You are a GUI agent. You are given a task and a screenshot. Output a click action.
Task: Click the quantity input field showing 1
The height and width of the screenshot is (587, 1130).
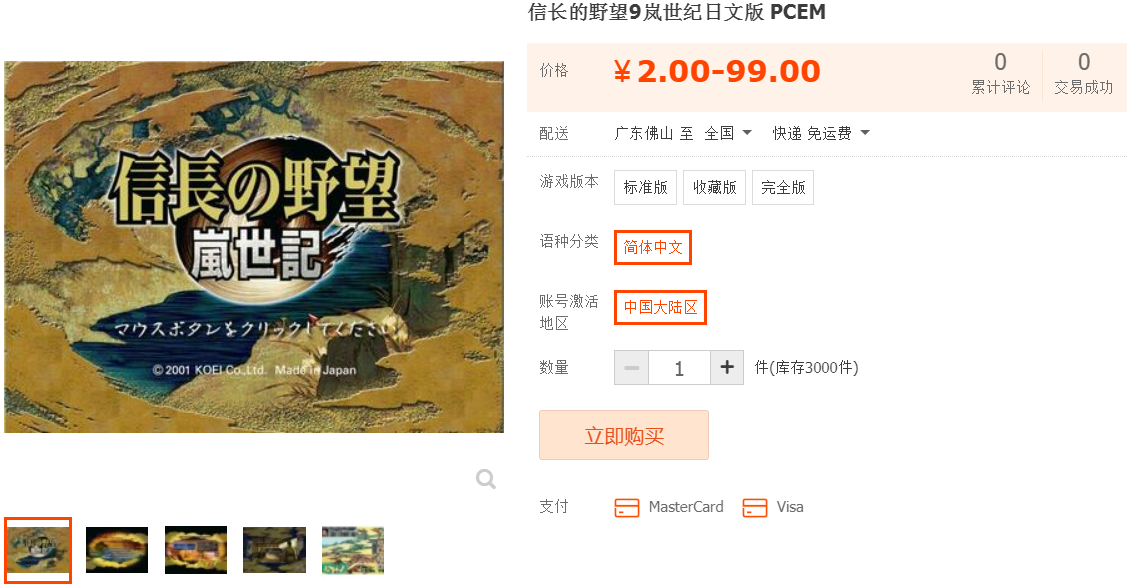(x=680, y=367)
